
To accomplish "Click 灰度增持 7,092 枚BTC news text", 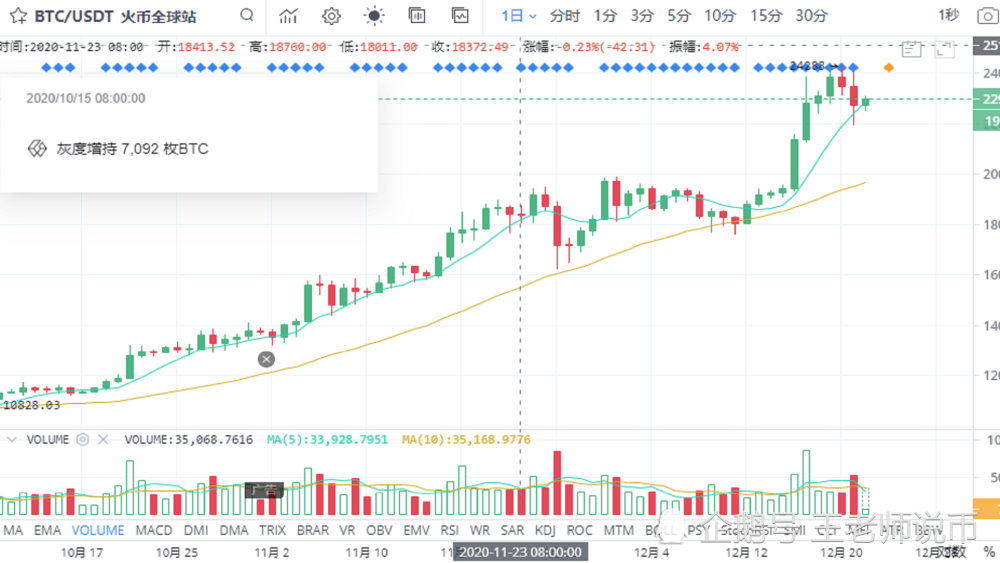I will pyautogui.click(x=133, y=149).
